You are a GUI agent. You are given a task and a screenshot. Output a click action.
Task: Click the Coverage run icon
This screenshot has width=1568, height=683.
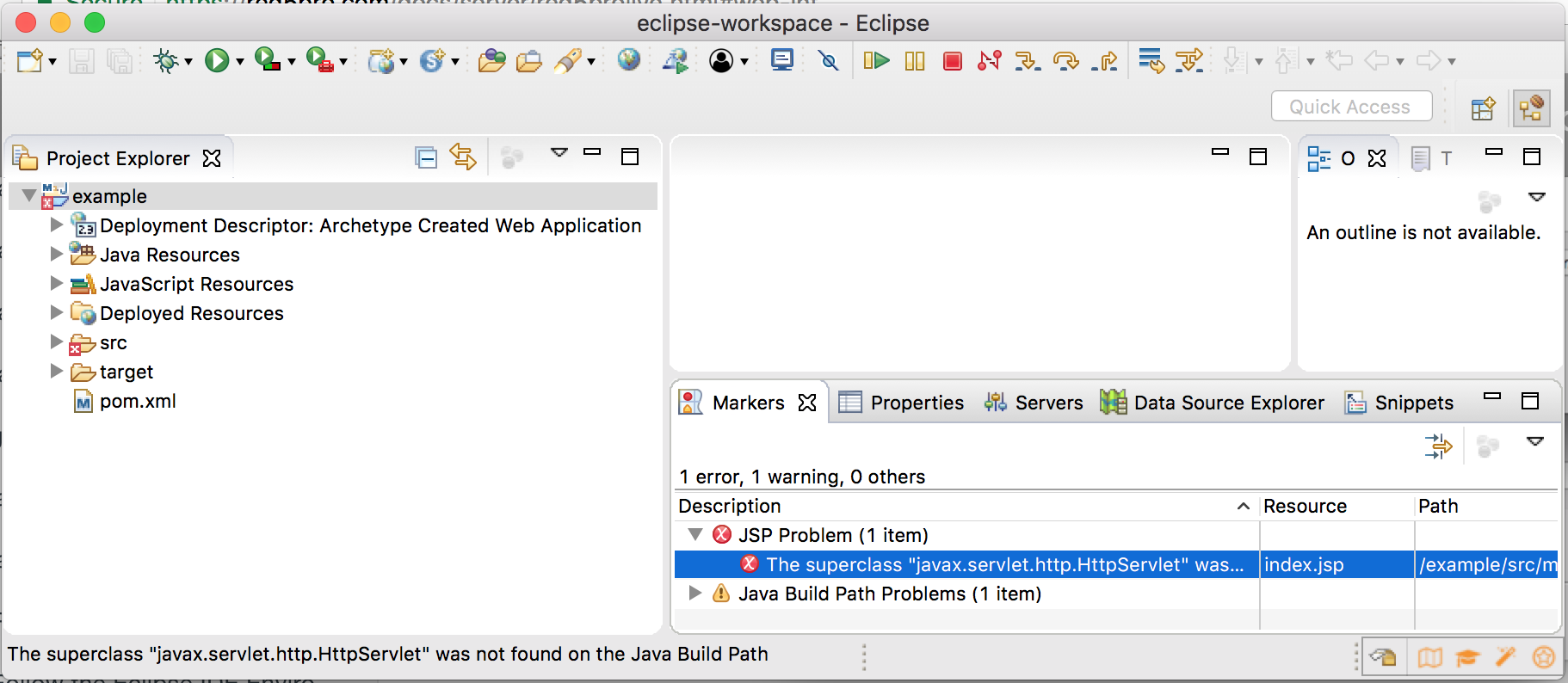click(268, 60)
